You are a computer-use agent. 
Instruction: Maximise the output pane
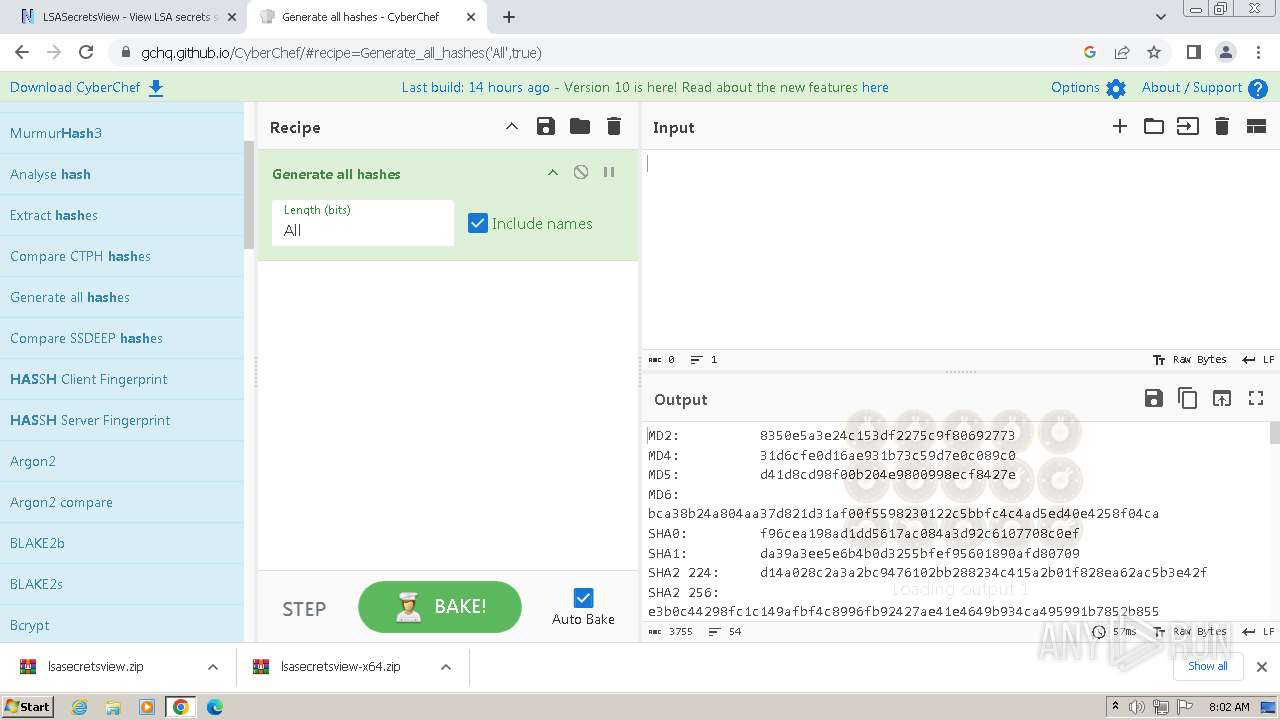tap(1256, 398)
